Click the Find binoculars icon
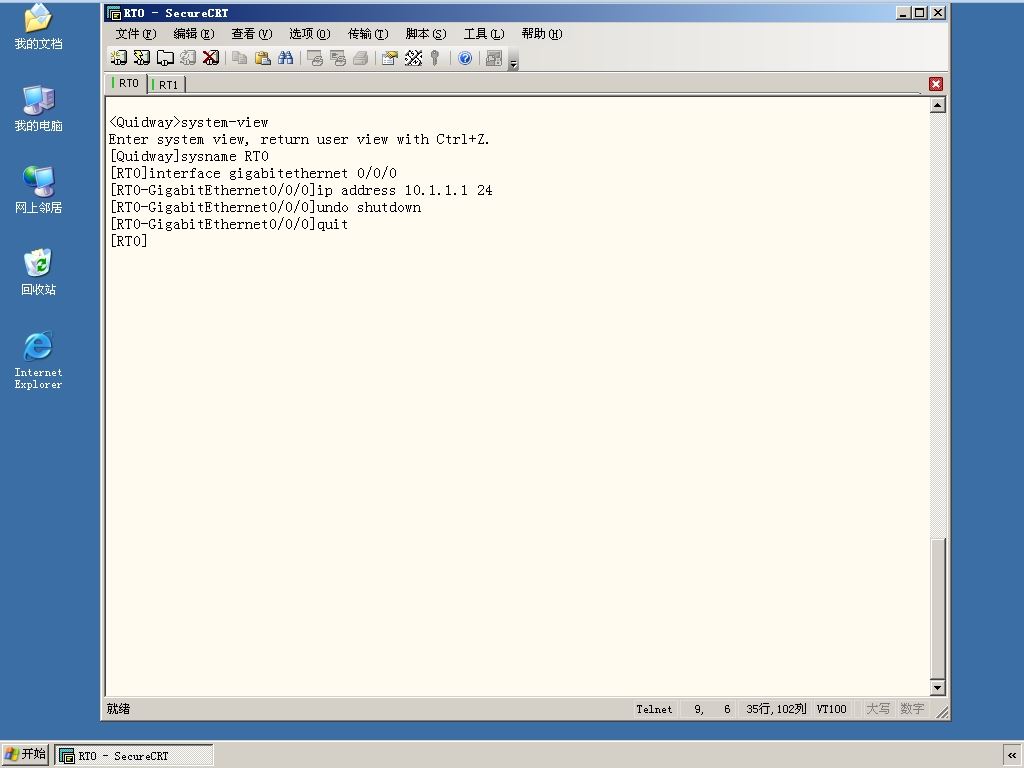 (285, 58)
